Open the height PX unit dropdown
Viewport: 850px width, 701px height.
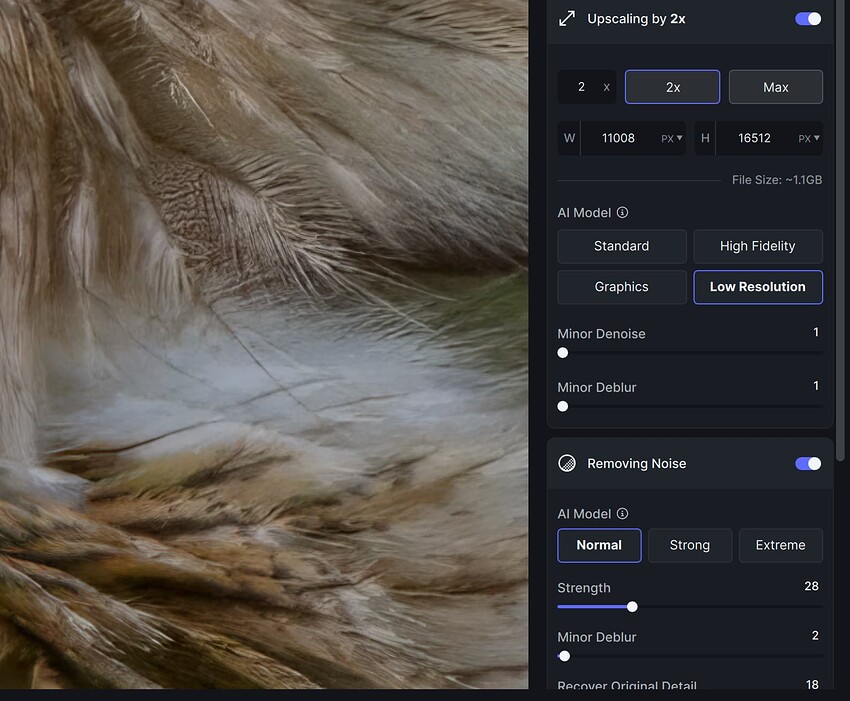809,139
